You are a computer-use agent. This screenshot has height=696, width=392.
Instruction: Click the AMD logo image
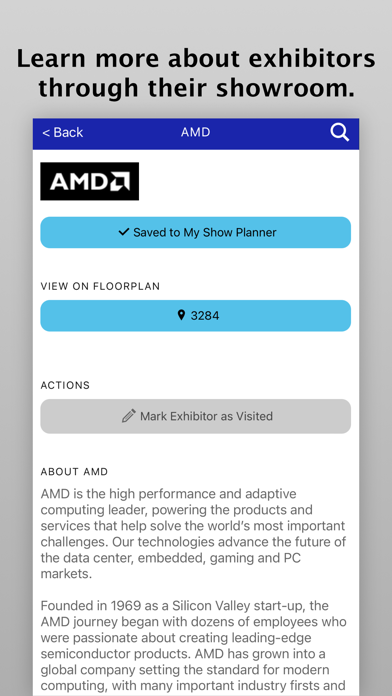(90, 181)
